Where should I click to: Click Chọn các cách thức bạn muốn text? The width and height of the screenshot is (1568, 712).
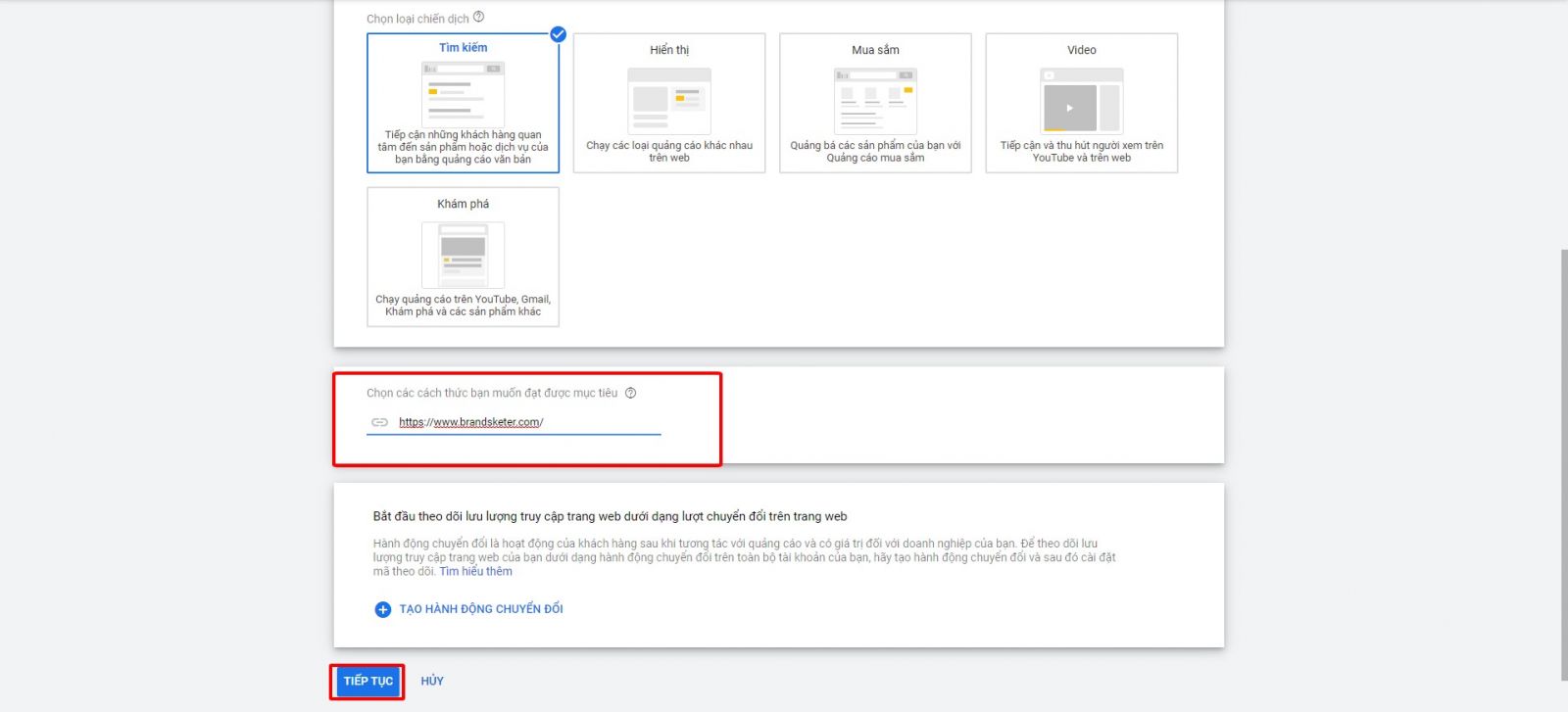[492, 393]
